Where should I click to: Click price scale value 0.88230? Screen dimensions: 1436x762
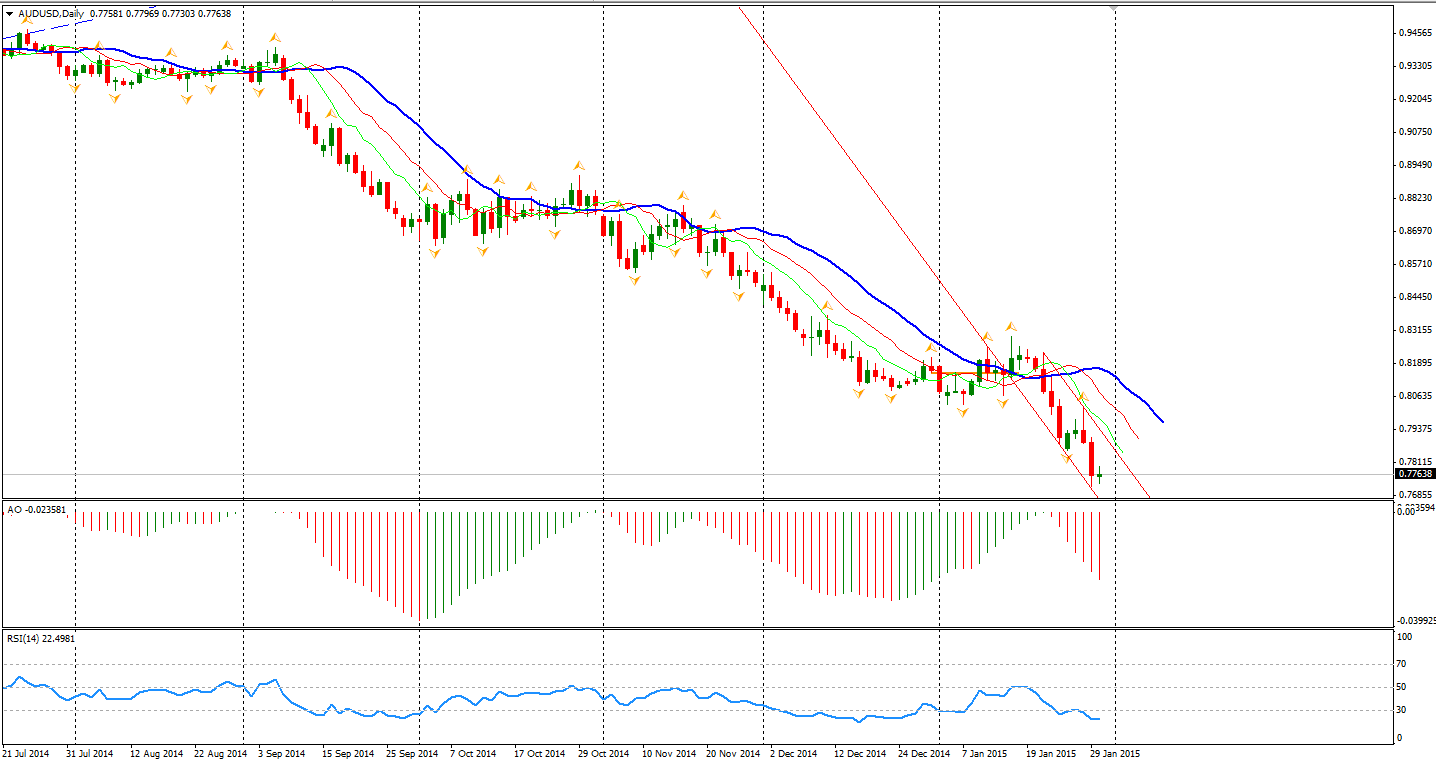pos(1414,198)
